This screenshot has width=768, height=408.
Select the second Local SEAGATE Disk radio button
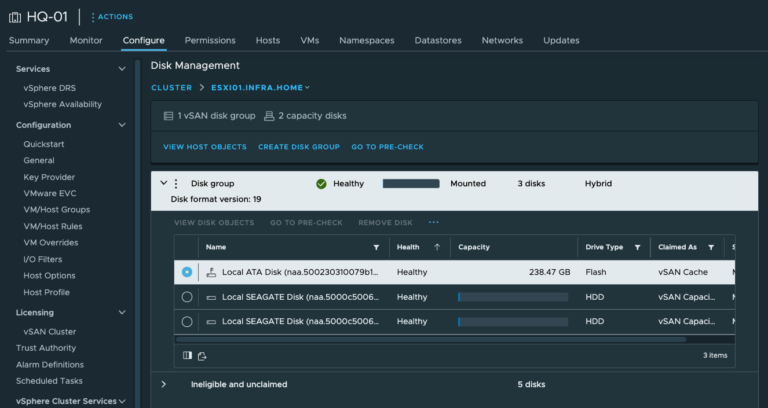pos(187,322)
